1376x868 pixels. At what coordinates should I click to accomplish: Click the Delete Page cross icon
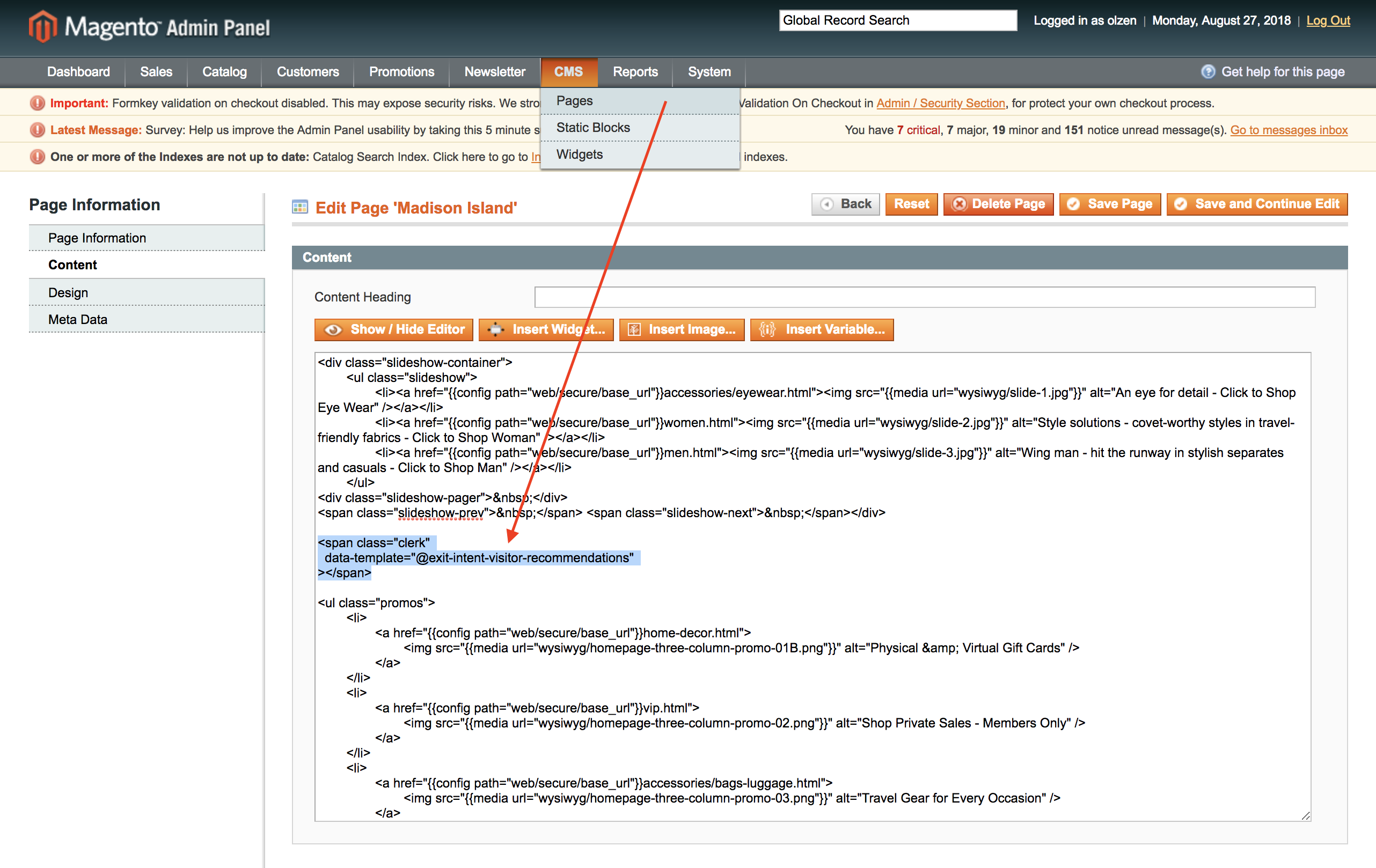coord(959,204)
